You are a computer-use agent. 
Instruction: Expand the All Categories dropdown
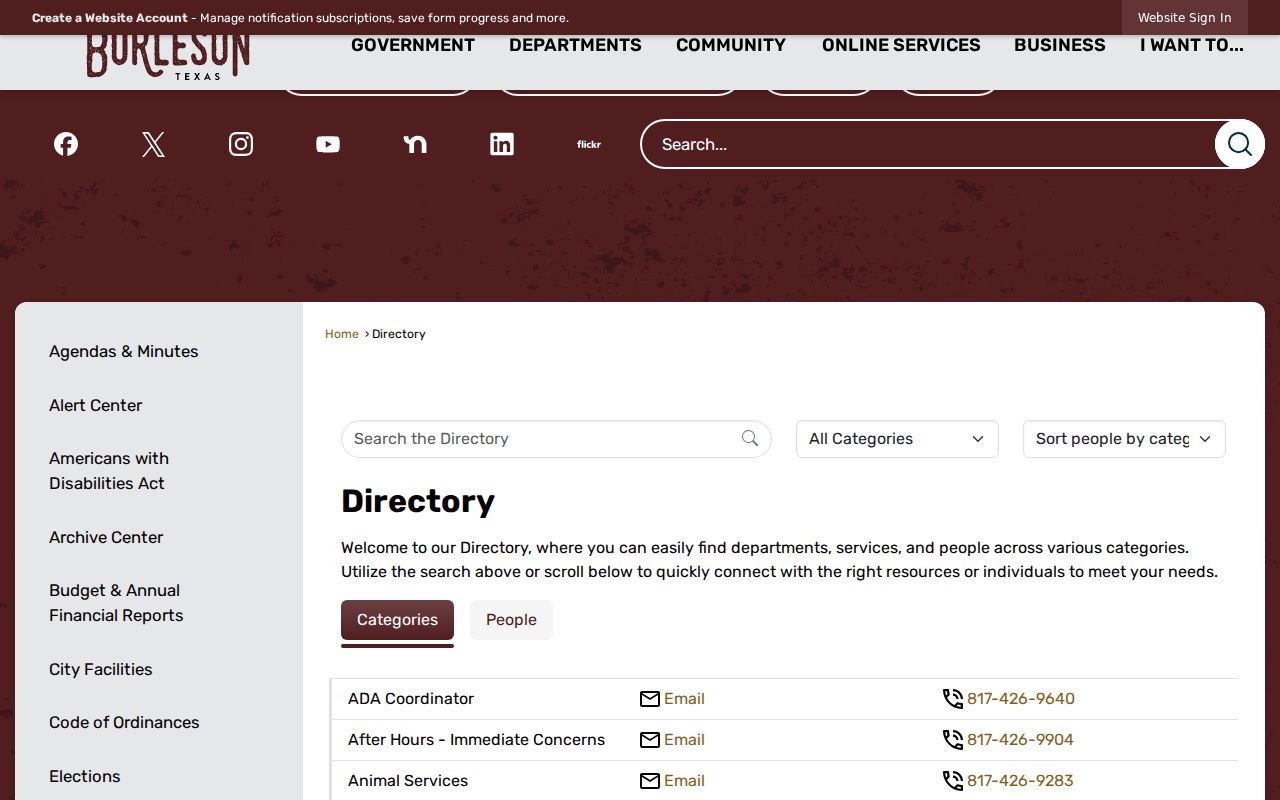(897, 439)
